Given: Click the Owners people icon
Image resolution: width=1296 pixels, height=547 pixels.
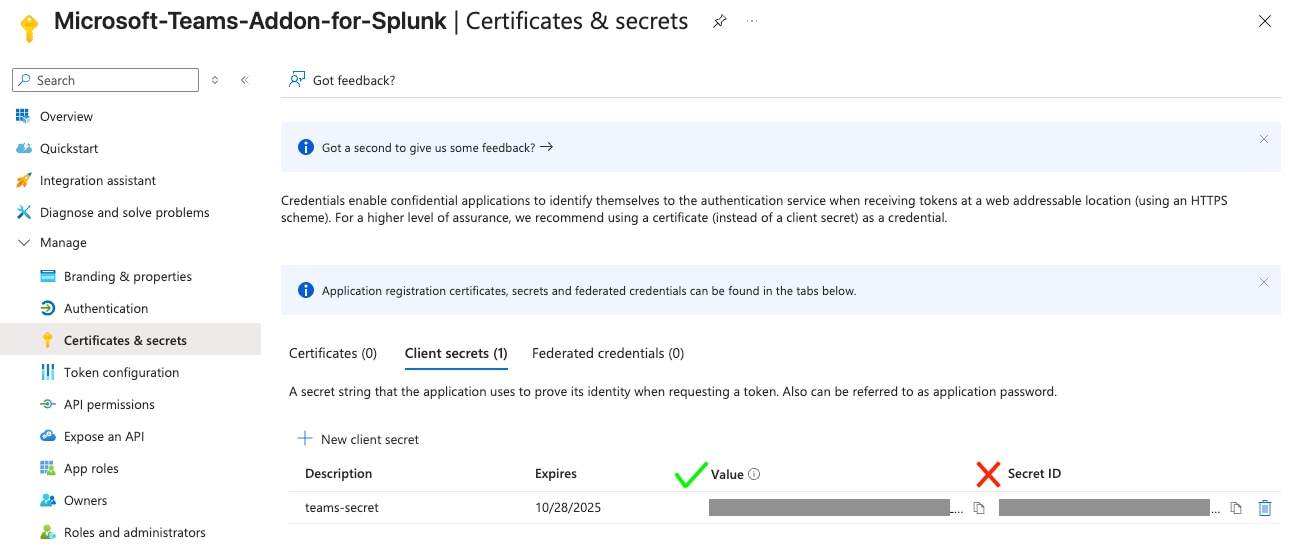Looking at the screenshot, I should [47, 500].
